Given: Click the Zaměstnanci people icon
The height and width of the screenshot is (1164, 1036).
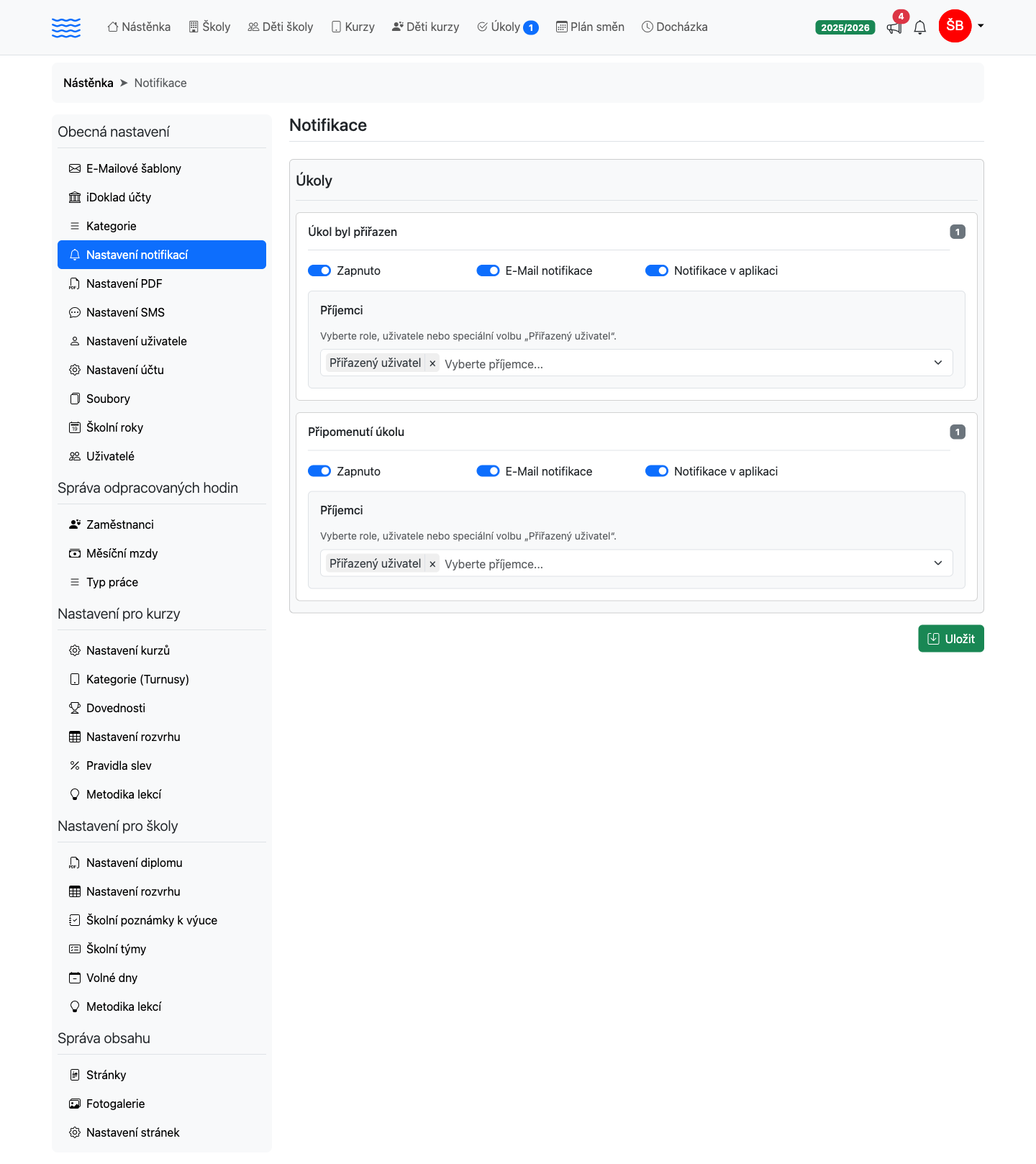Looking at the screenshot, I should [75, 524].
